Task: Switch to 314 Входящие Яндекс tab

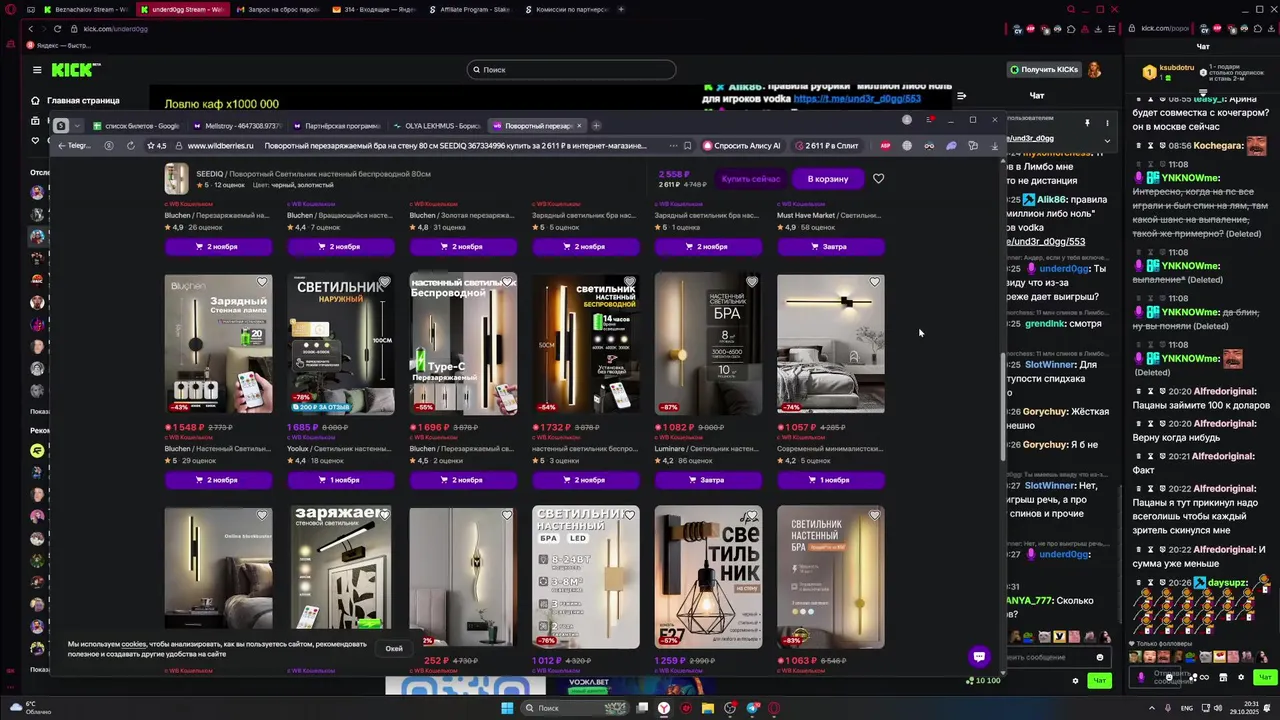Action: 372,9
